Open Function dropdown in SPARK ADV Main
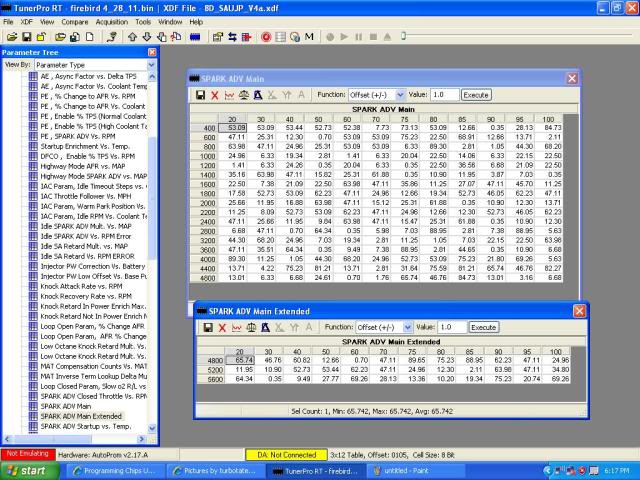This screenshot has width=640, height=480. click(x=400, y=95)
